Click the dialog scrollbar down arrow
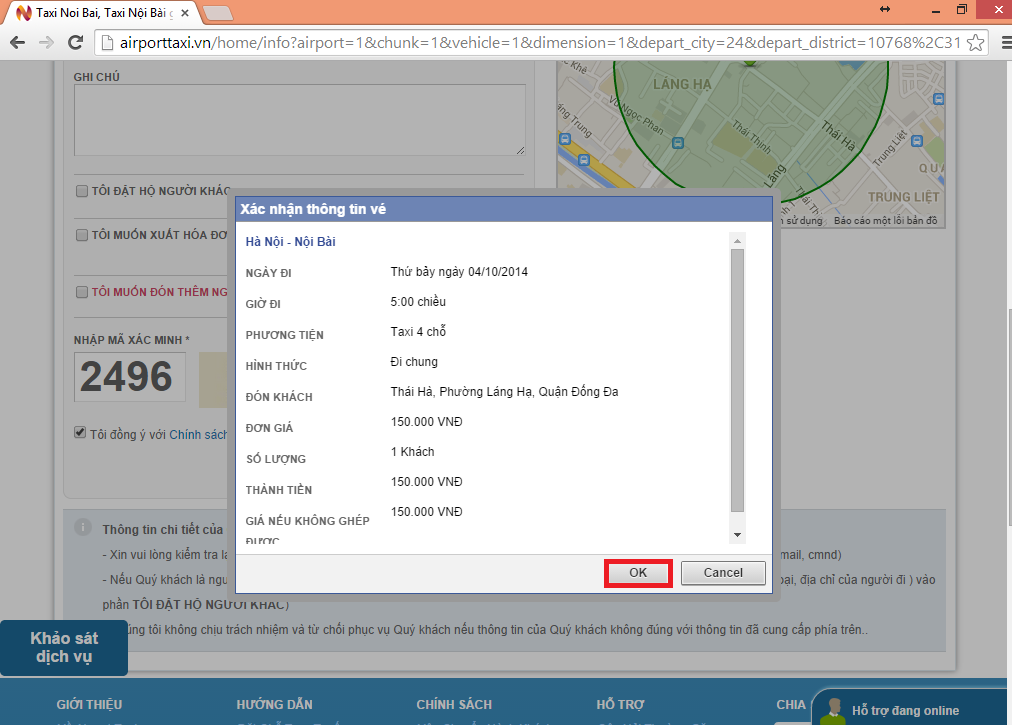1012x725 pixels. pos(738,535)
